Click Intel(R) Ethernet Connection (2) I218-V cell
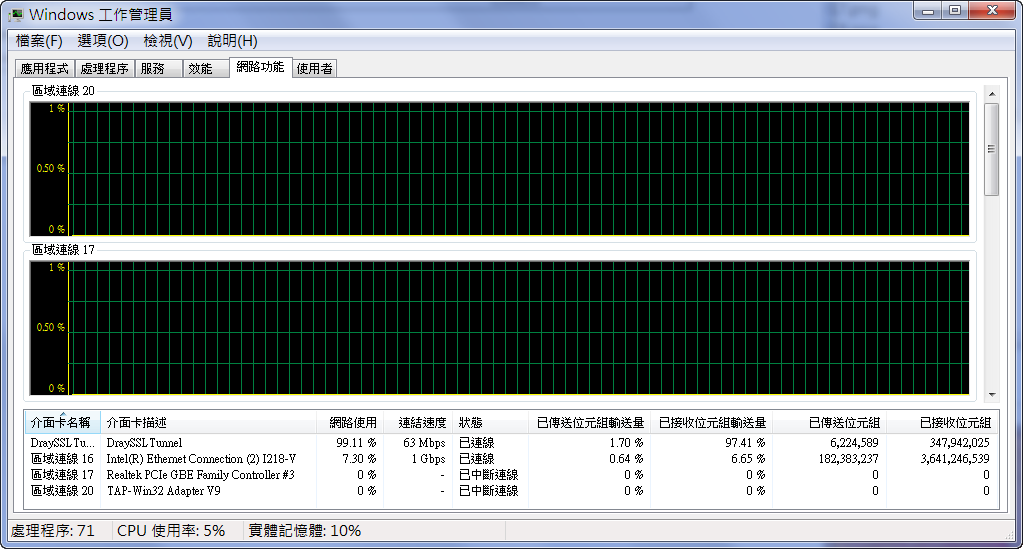The image size is (1023, 549). [x=201, y=459]
